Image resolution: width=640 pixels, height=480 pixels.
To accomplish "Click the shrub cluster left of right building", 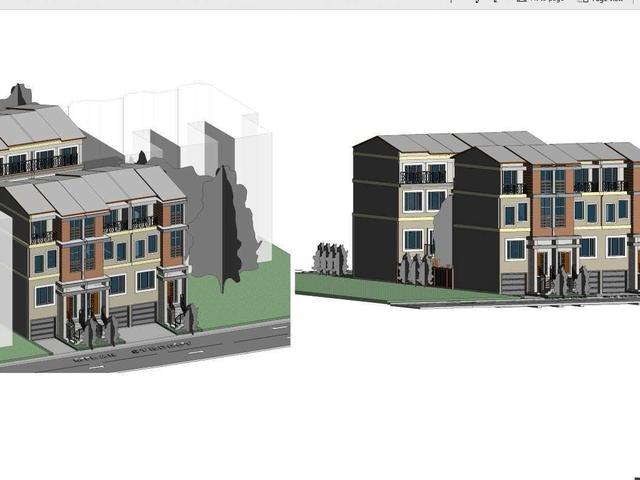I will (329, 258).
